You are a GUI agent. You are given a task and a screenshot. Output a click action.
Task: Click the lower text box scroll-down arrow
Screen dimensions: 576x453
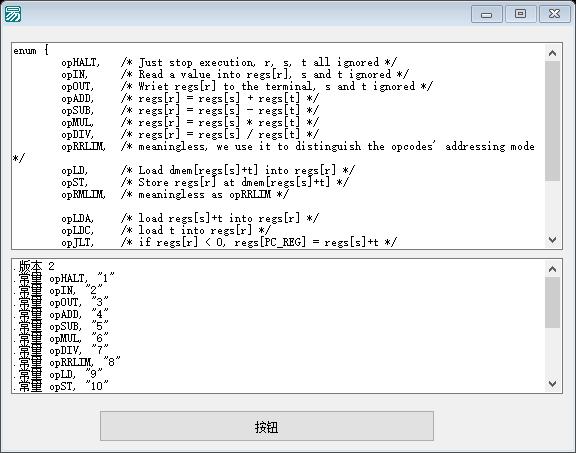(552, 384)
